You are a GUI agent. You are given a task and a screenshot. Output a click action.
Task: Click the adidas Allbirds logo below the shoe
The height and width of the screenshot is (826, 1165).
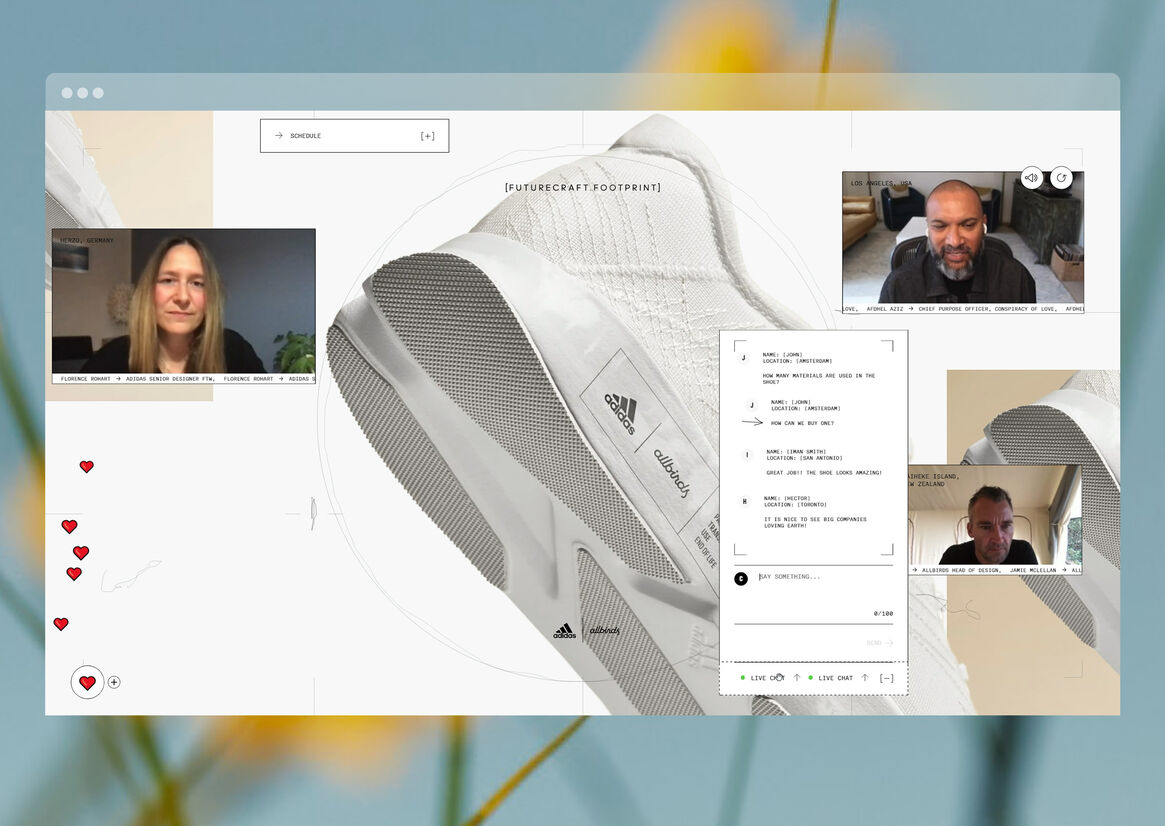point(587,631)
